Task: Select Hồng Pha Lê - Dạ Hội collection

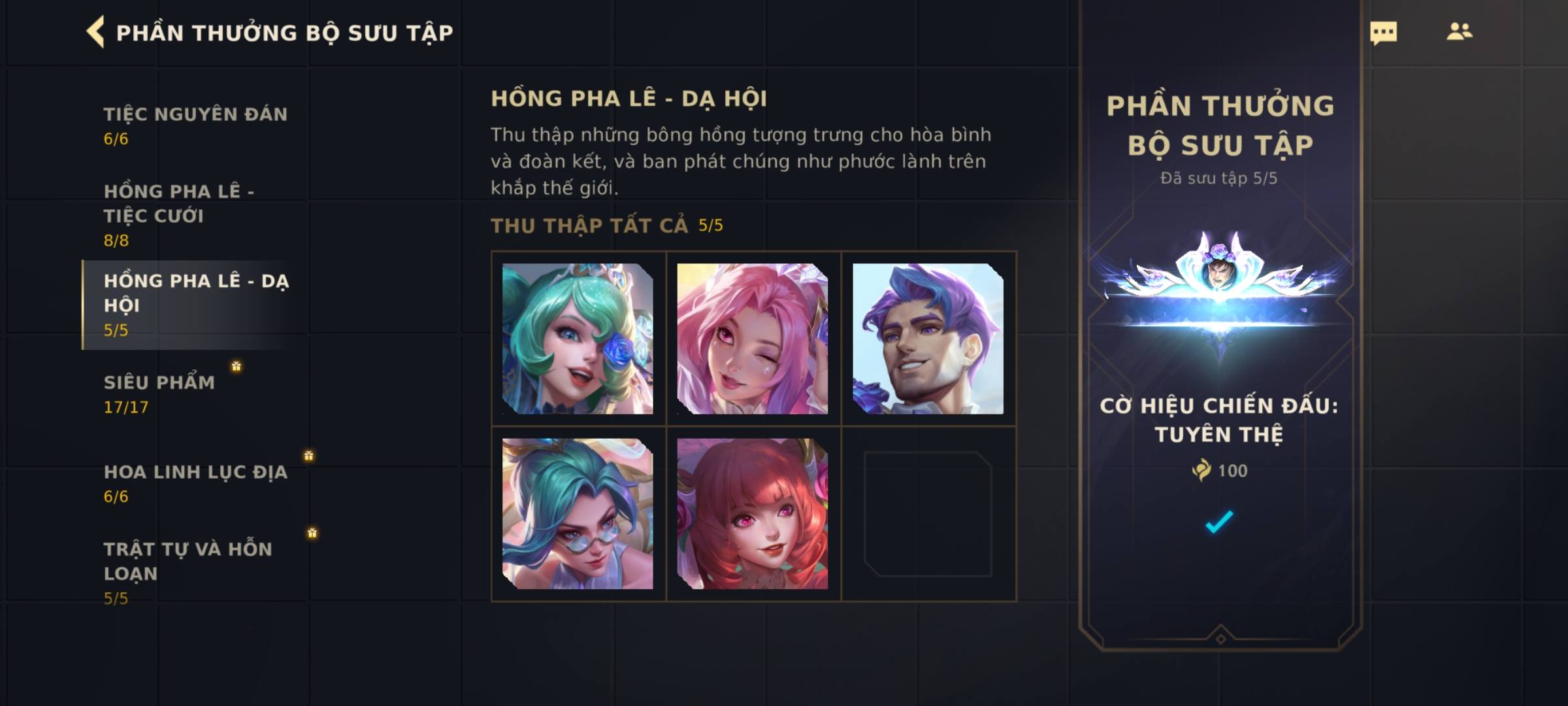Action: (195, 305)
